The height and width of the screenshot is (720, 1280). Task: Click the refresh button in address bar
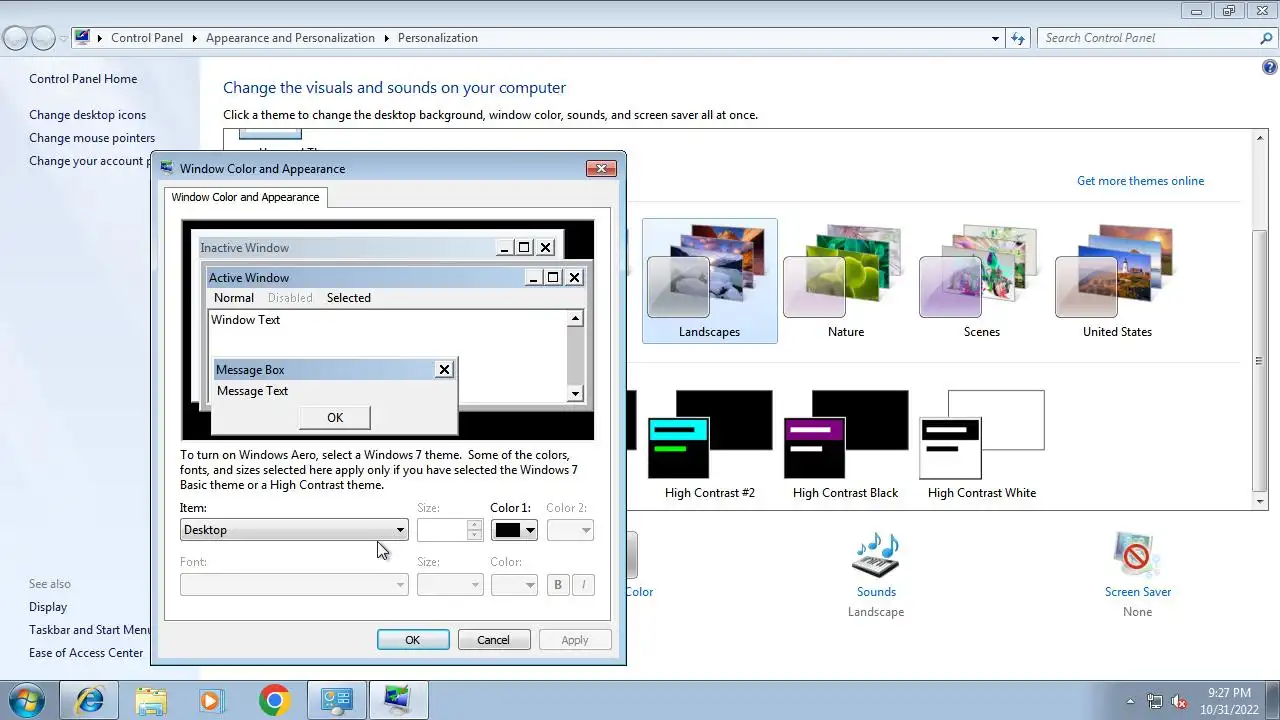(x=1018, y=38)
